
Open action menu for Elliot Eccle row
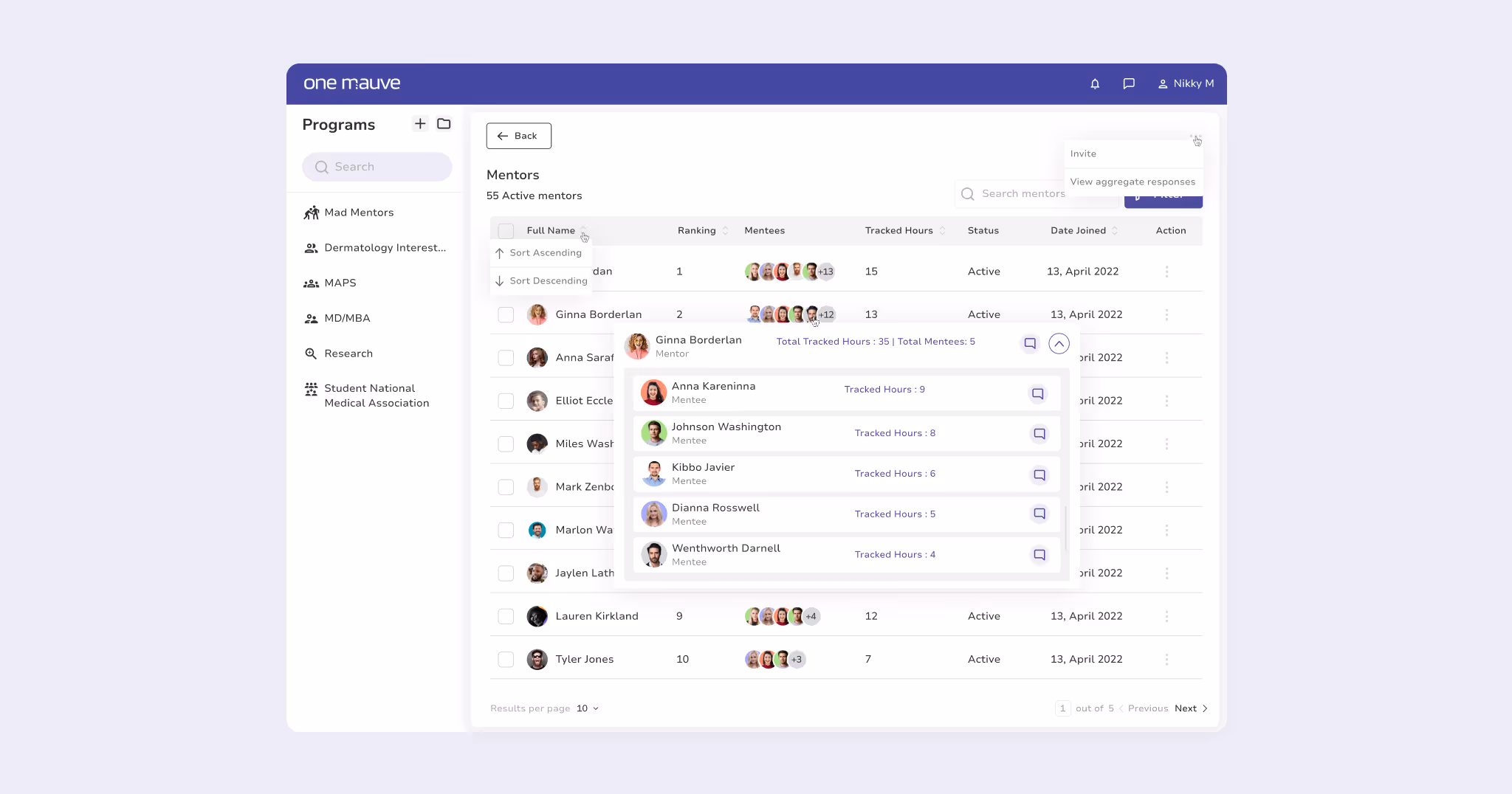click(x=1166, y=401)
